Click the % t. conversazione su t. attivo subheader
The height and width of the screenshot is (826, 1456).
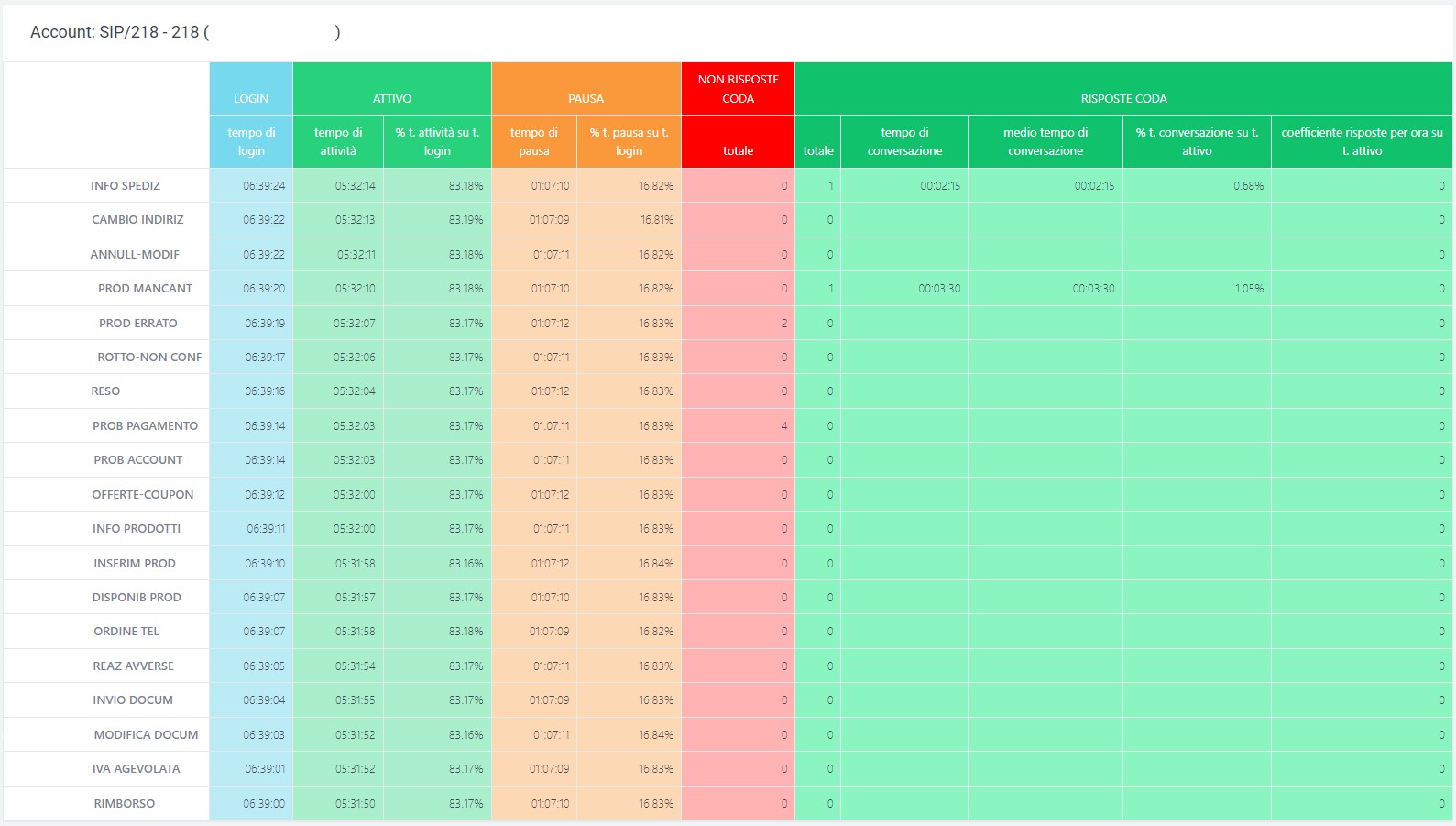pos(1197,141)
